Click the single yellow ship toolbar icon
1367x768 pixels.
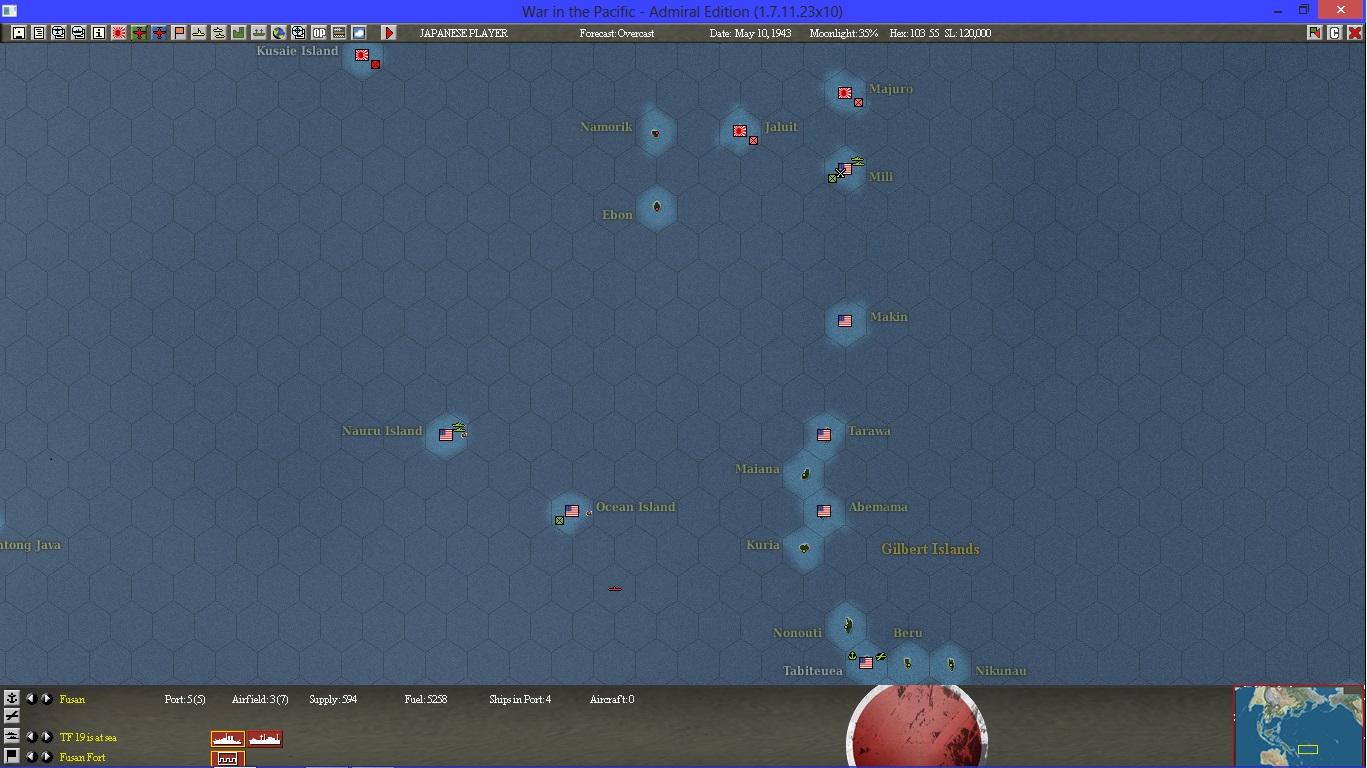tap(199, 33)
